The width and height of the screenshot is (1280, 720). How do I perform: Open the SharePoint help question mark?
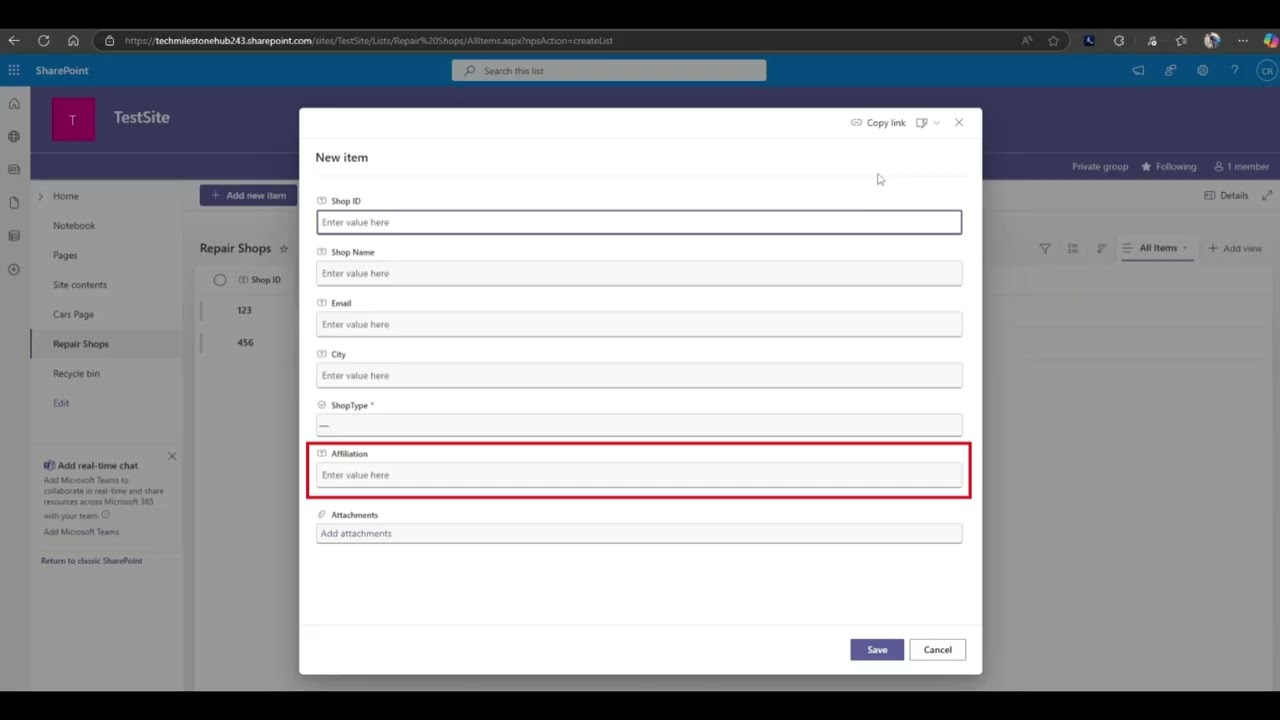coord(1234,71)
